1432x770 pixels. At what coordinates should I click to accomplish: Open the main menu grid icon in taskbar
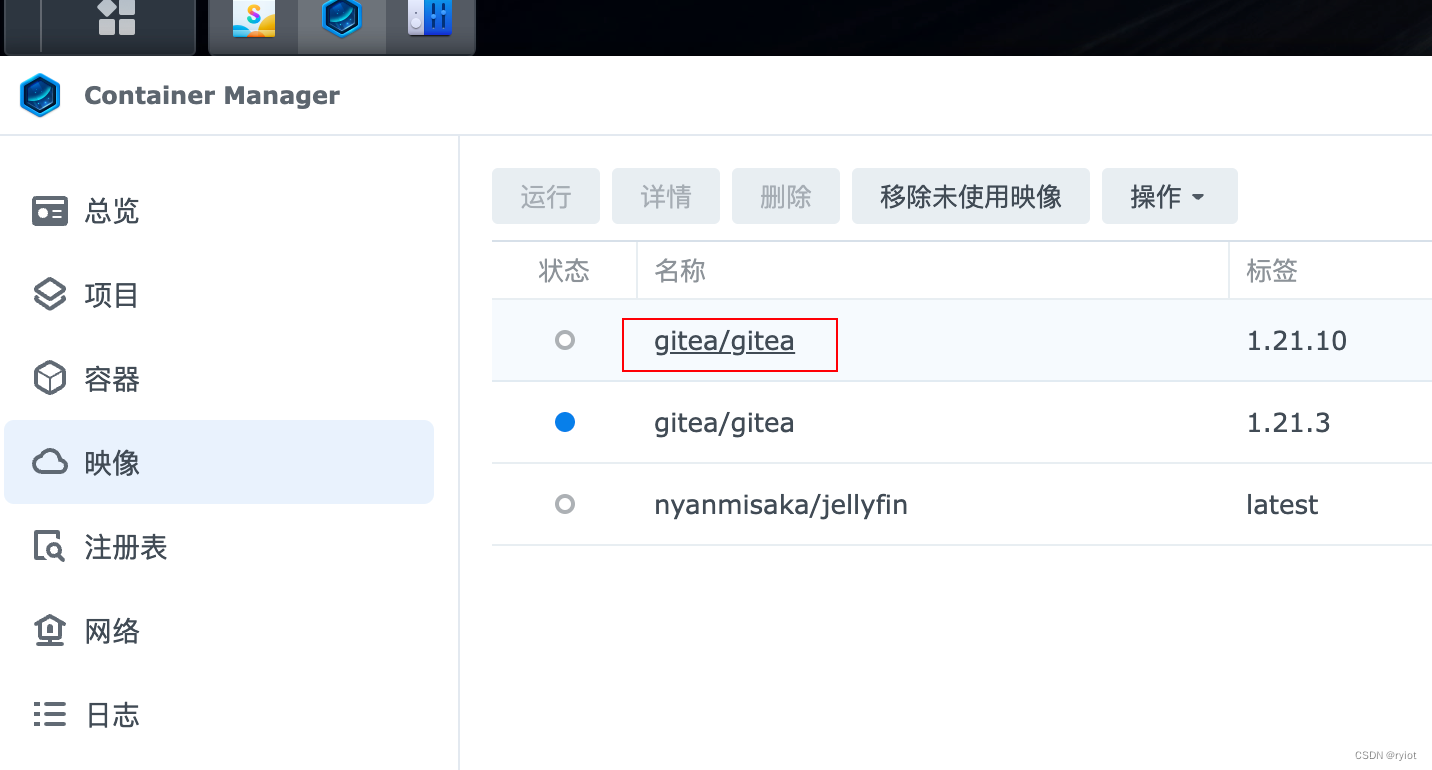point(117,17)
